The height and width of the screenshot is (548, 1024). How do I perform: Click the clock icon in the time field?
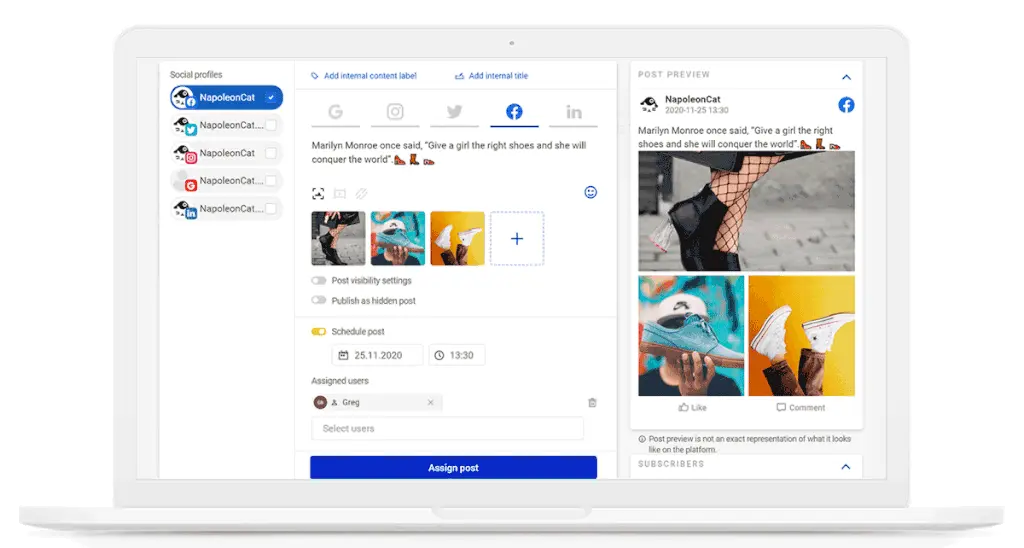[x=440, y=355]
